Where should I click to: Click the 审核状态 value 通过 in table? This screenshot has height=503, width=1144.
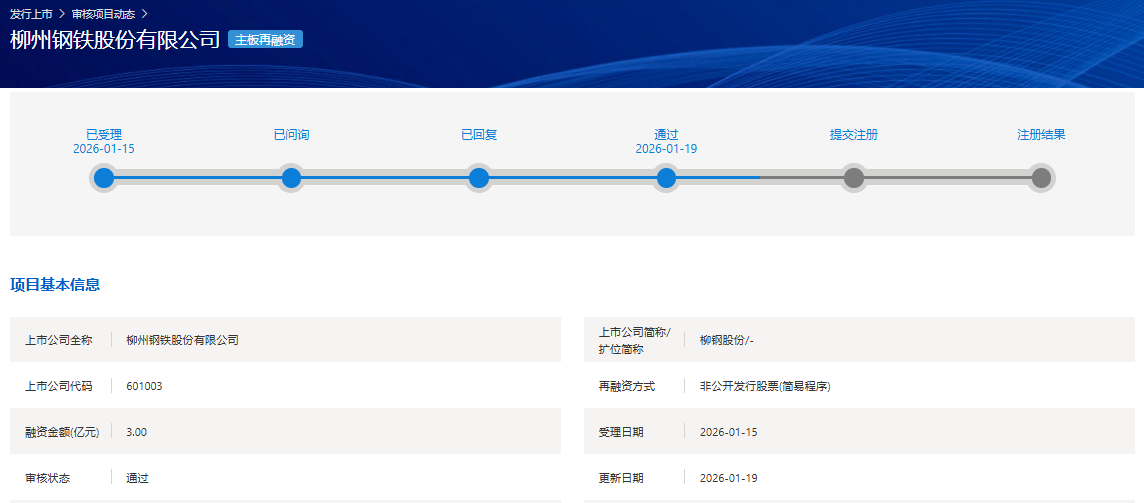tap(138, 478)
